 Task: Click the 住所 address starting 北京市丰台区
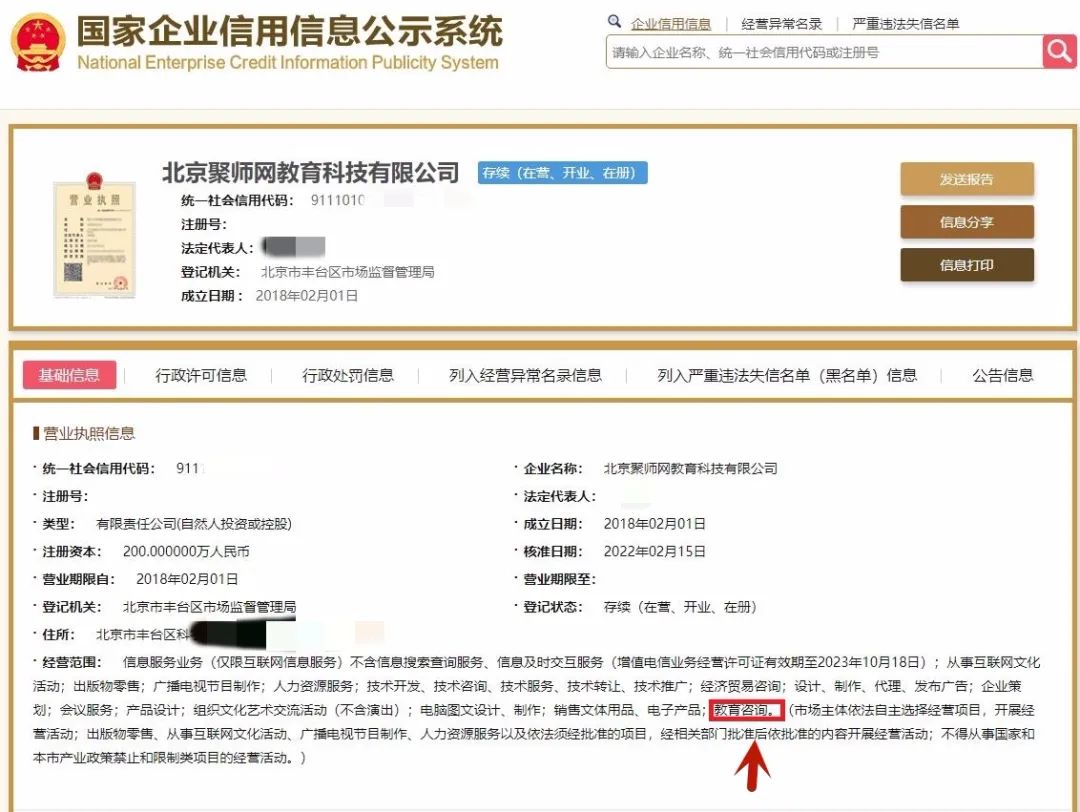(x=142, y=634)
